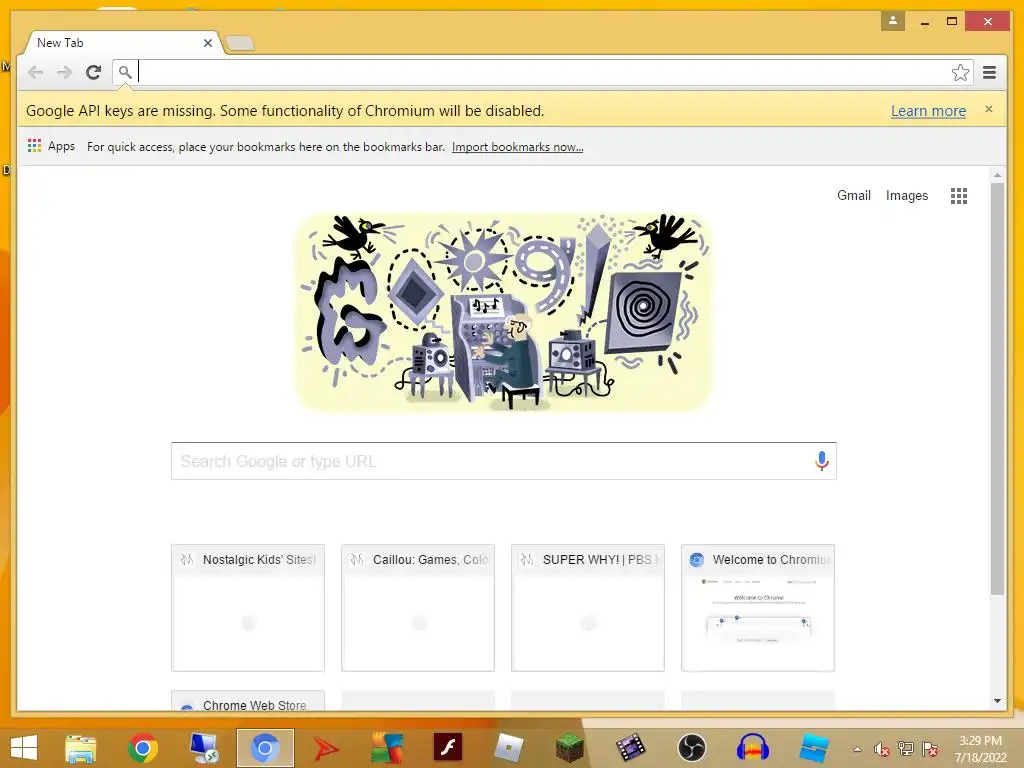Dismiss the Google API keys warning bar

(989, 109)
